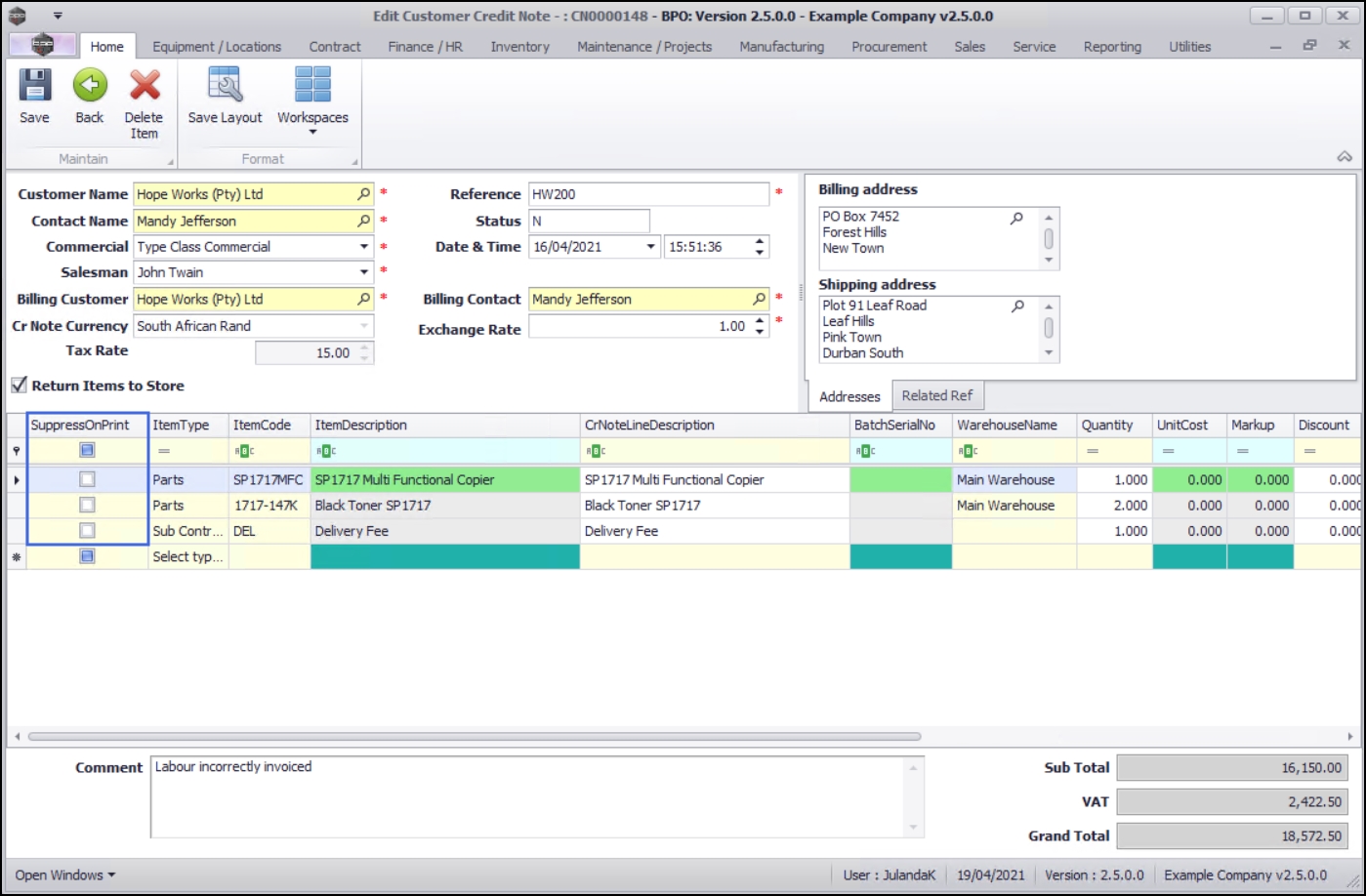Click the Billing address search magnifier icon
Image resolution: width=1366 pixels, height=896 pixels.
tap(1016, 218)
